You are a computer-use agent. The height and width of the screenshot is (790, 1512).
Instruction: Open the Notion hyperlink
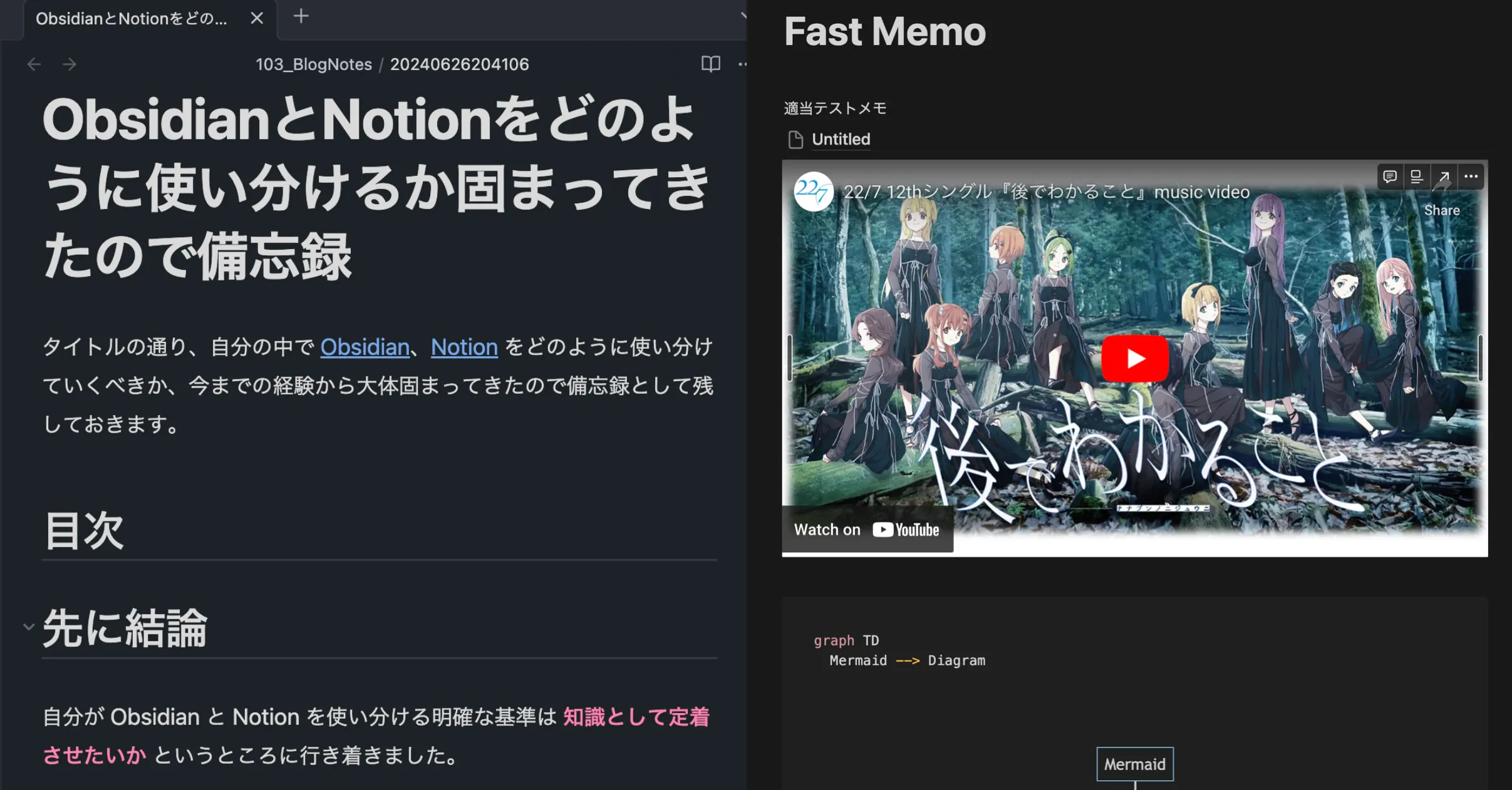pyautogui.click(x=464, y=347)
